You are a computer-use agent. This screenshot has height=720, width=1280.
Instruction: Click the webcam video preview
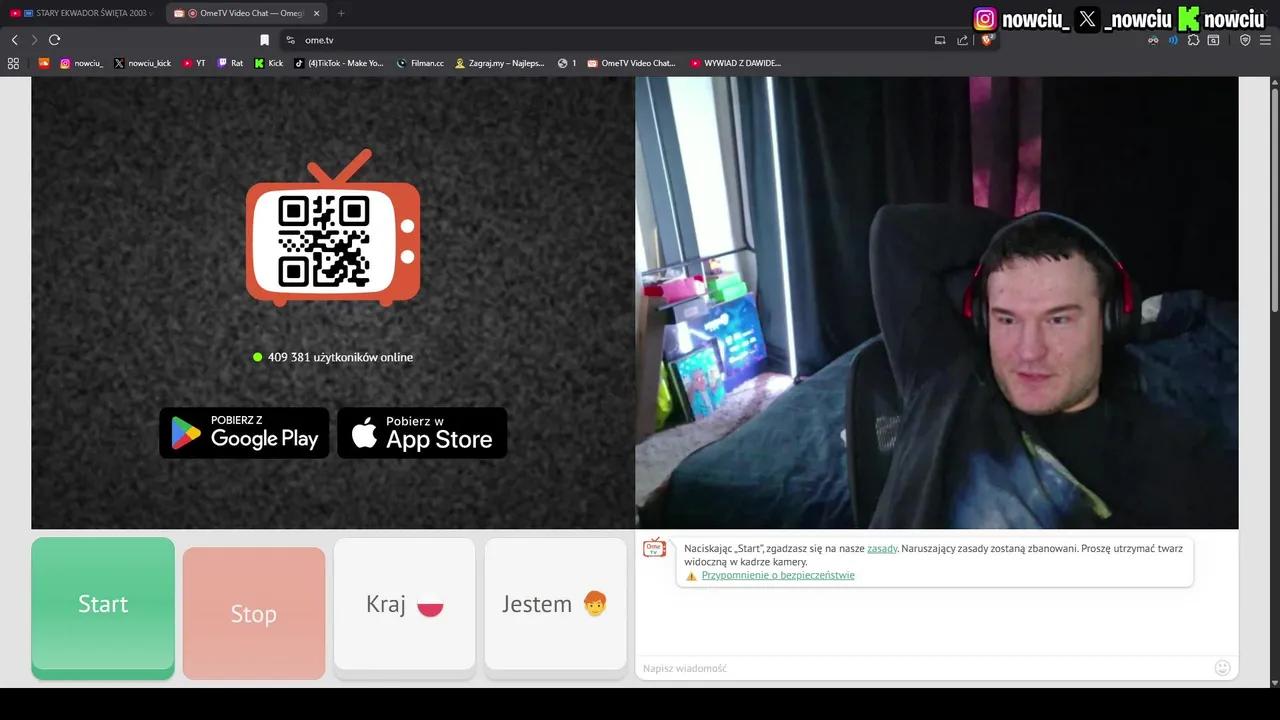pyautogui.click(x=937, y=303)
